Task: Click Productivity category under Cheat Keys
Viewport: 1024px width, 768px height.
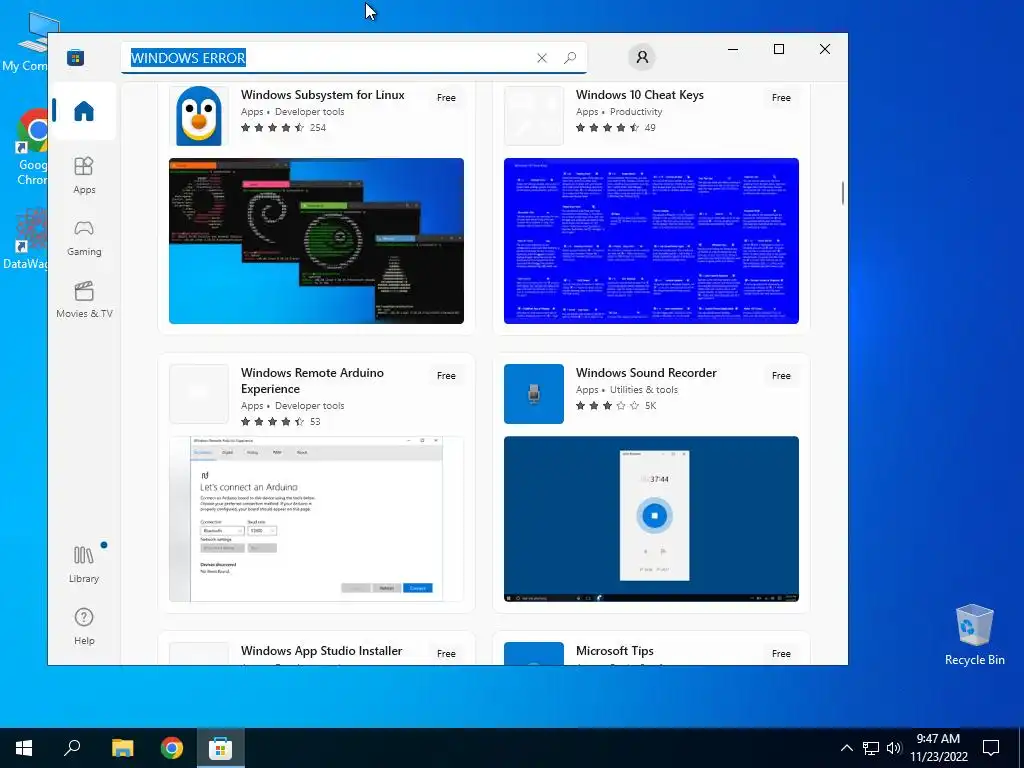Action: [635, 112]
